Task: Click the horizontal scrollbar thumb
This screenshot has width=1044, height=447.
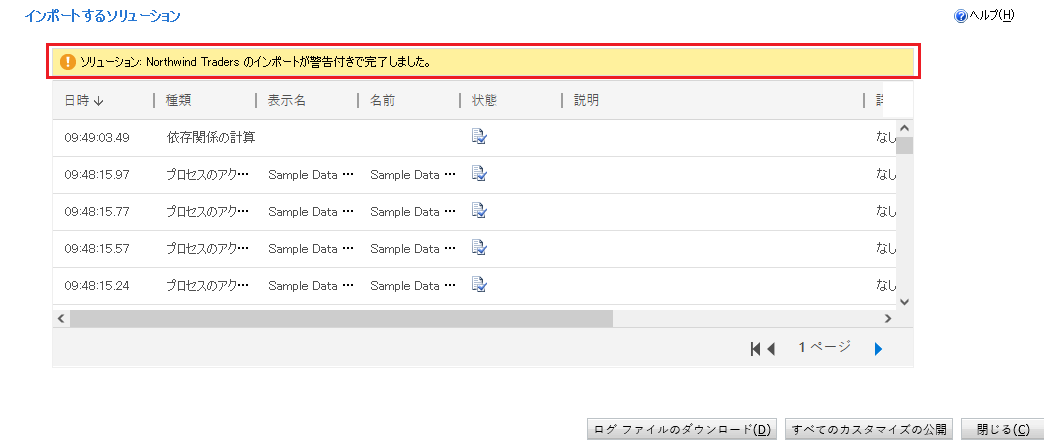Action: pos(342,319)
